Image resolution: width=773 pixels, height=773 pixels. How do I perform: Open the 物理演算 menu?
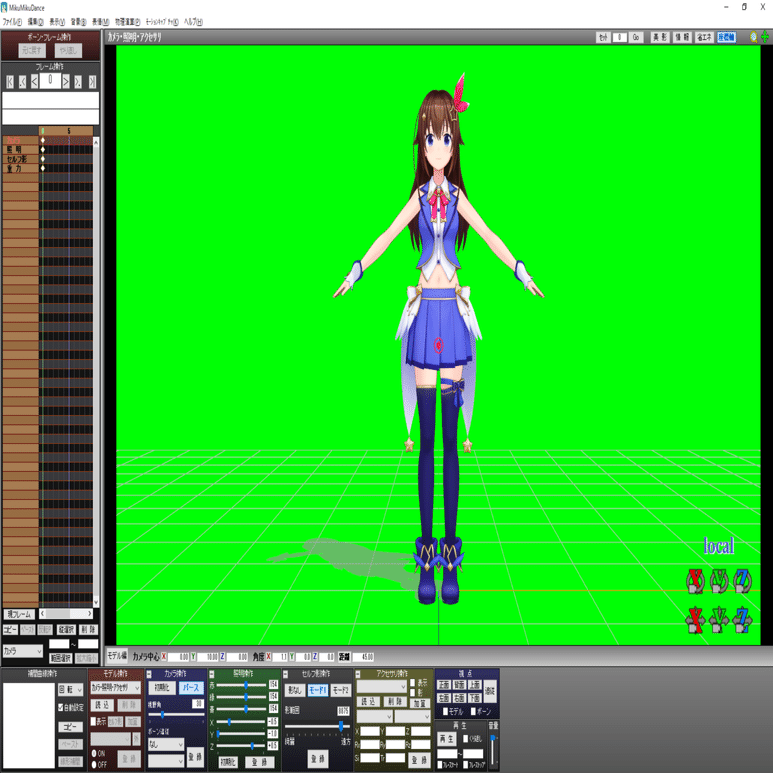128,22
